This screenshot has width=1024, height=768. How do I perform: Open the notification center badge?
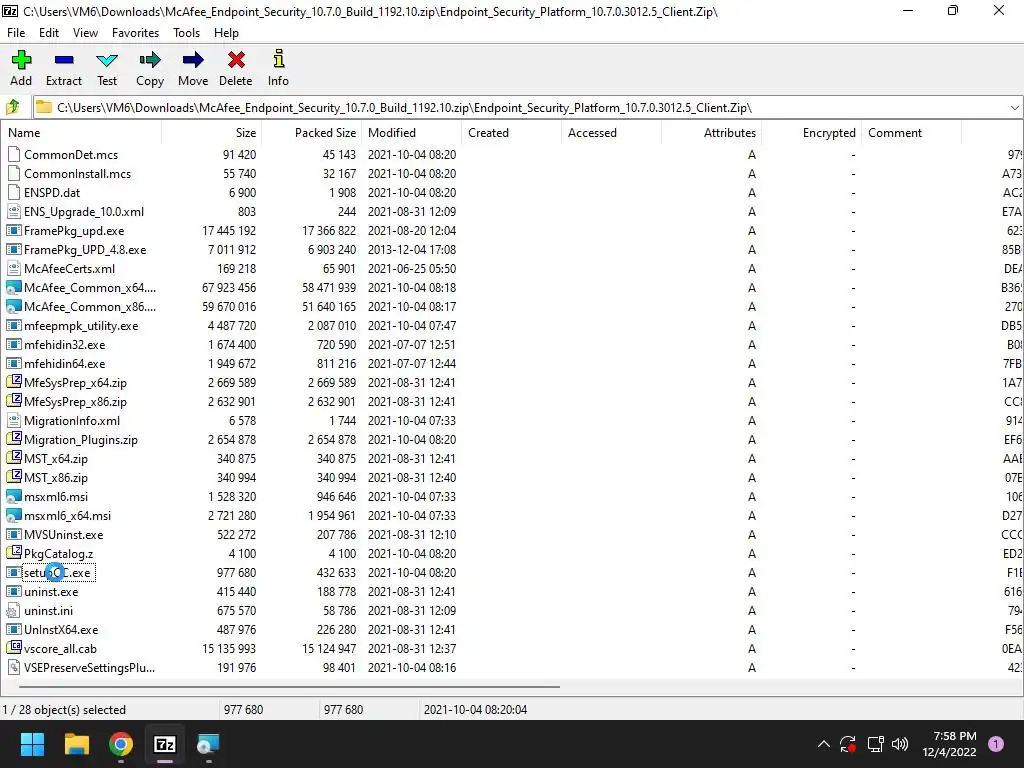pos(996,744)
